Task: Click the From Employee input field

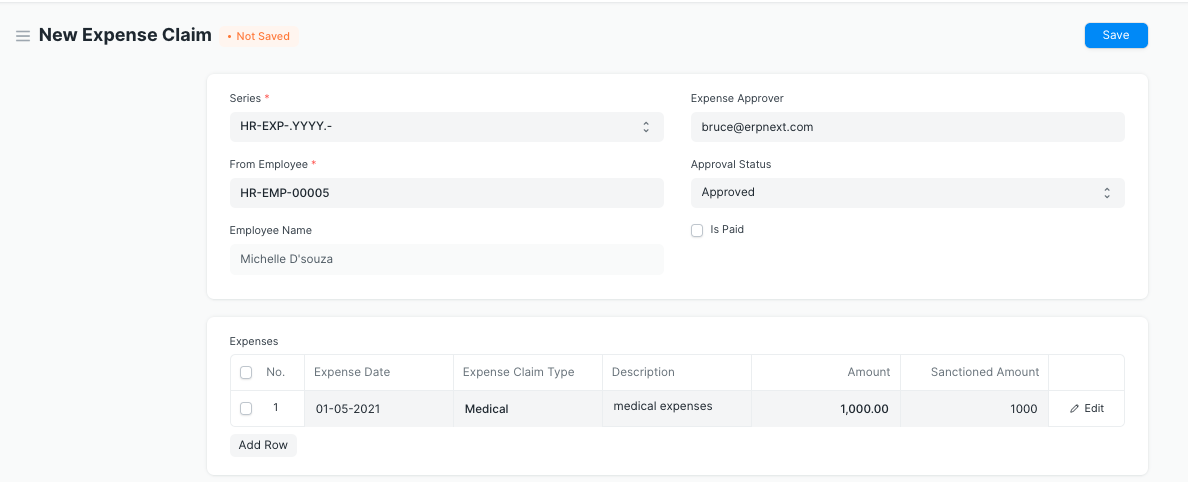Action: click(446, 193)
